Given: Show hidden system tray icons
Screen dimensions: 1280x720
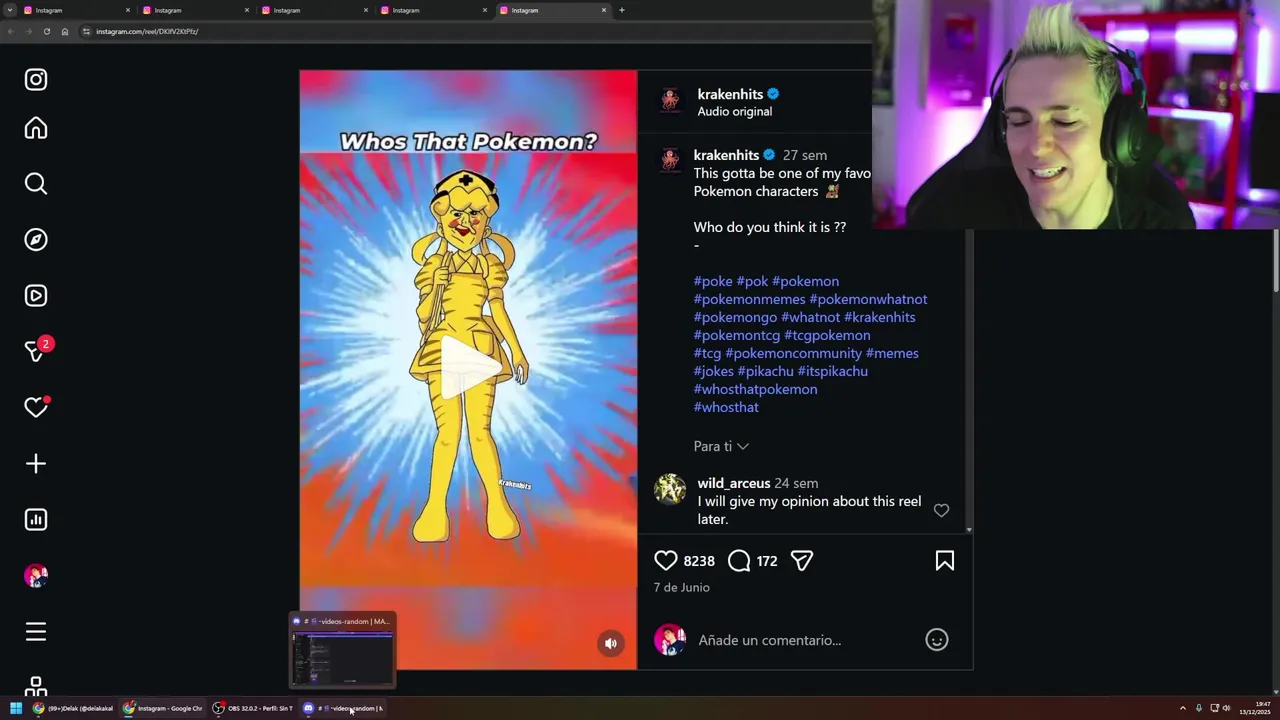Looking at the screenshot, I should (1183, 708).
